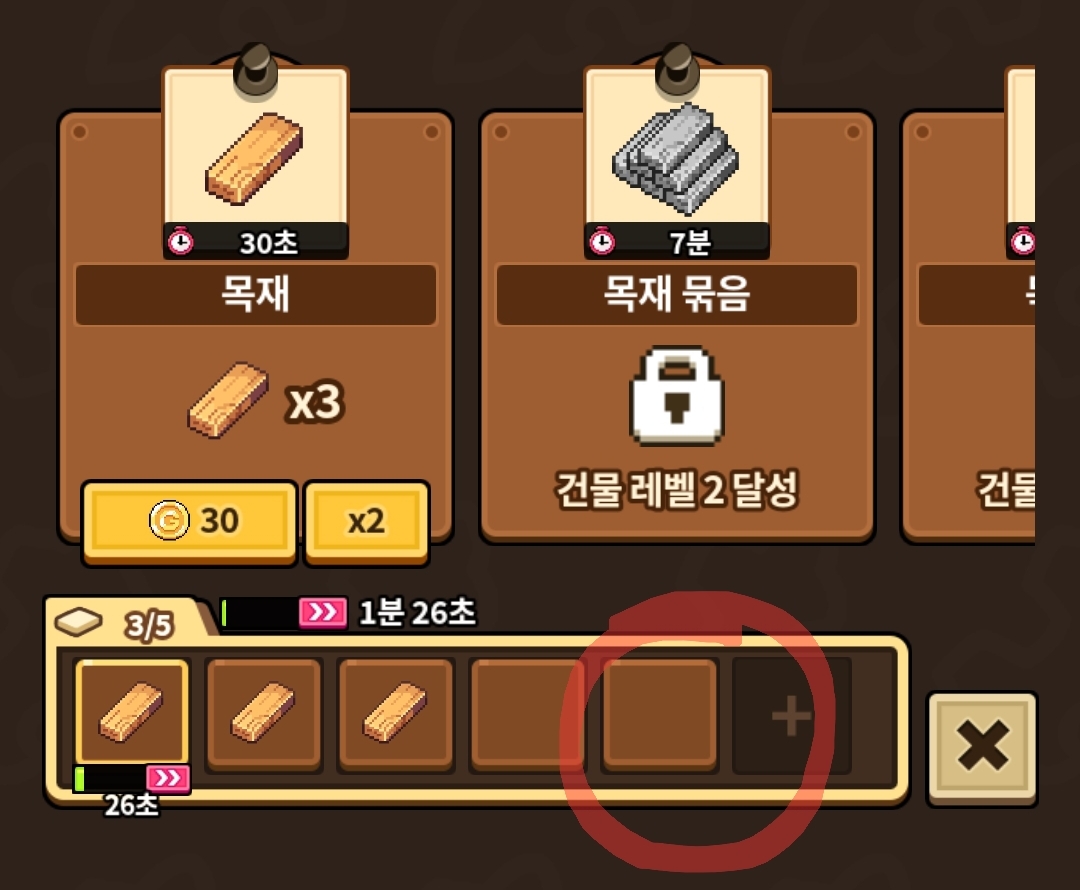Viewport: 1080px width, 890px height.
Task: Tap the lumber x3 ingredient icon
Action: tap(227, 400)
